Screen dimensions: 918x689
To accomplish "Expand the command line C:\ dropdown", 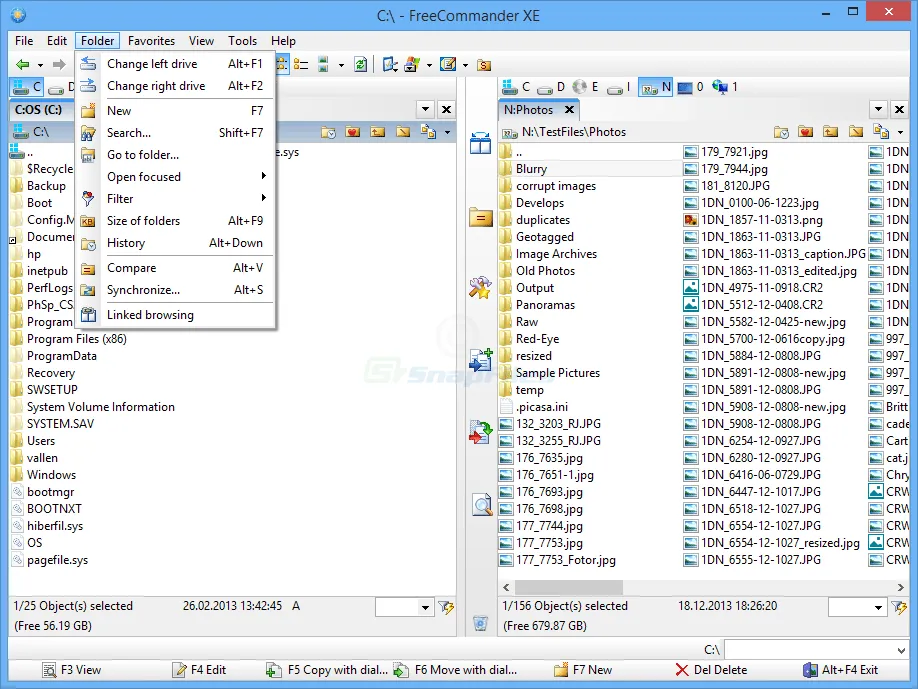I will (902, 650).
